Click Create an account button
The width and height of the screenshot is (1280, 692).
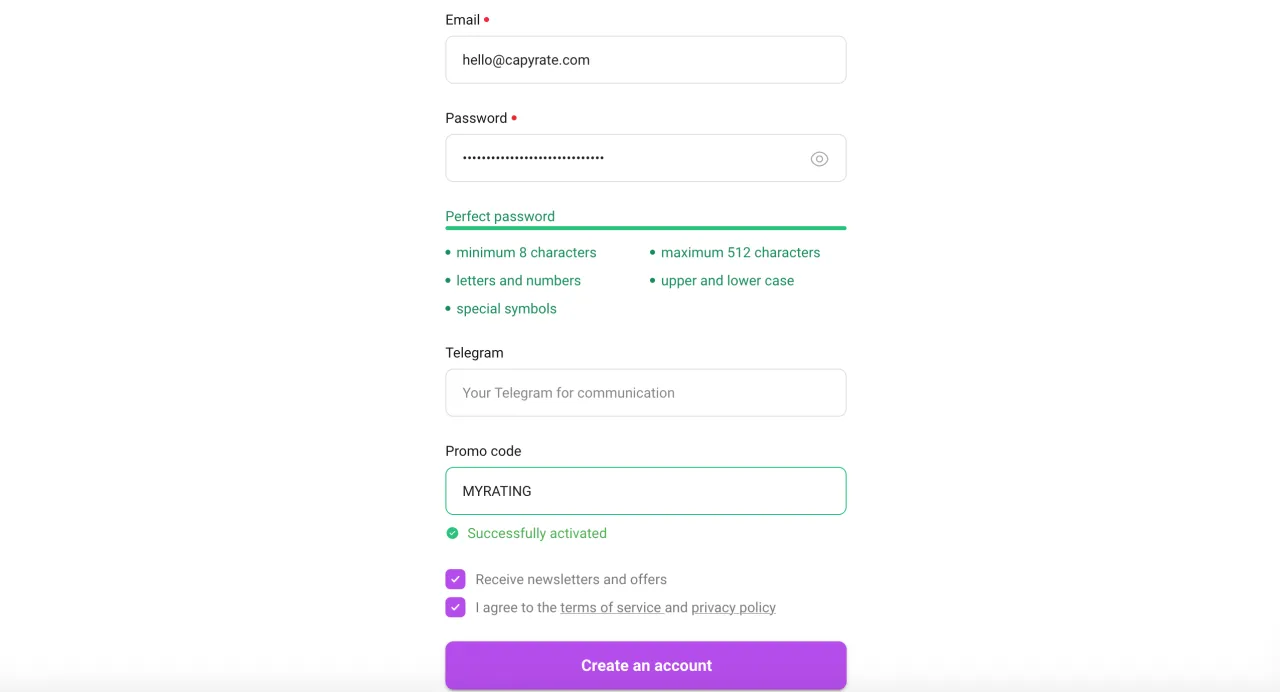click(x=646, y=665)
